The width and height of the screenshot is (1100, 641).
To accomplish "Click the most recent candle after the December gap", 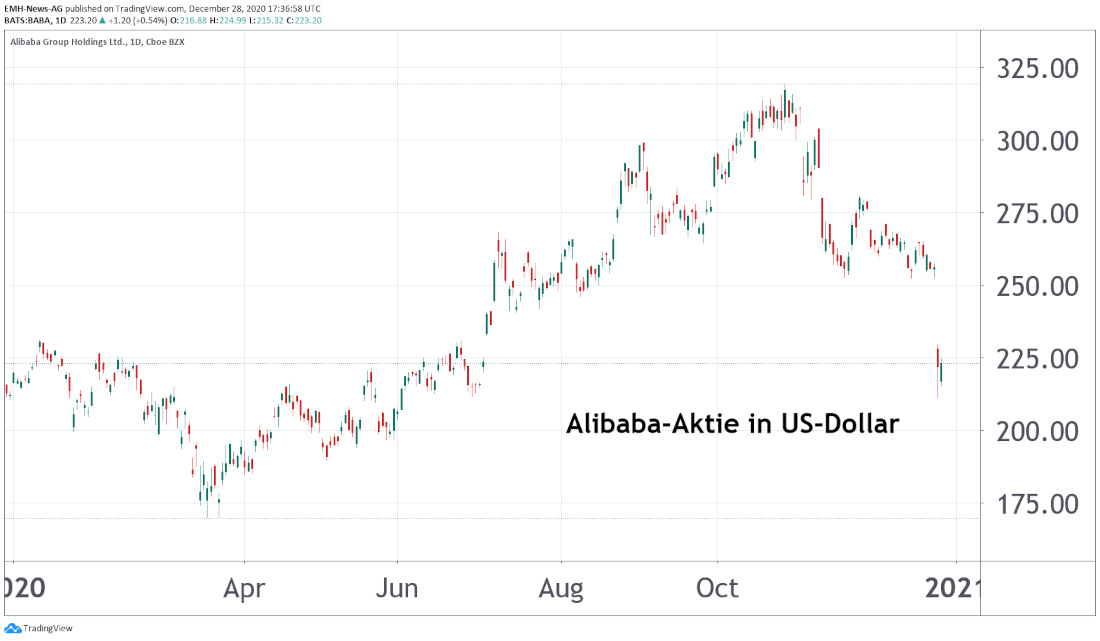I will coord(942,373).
